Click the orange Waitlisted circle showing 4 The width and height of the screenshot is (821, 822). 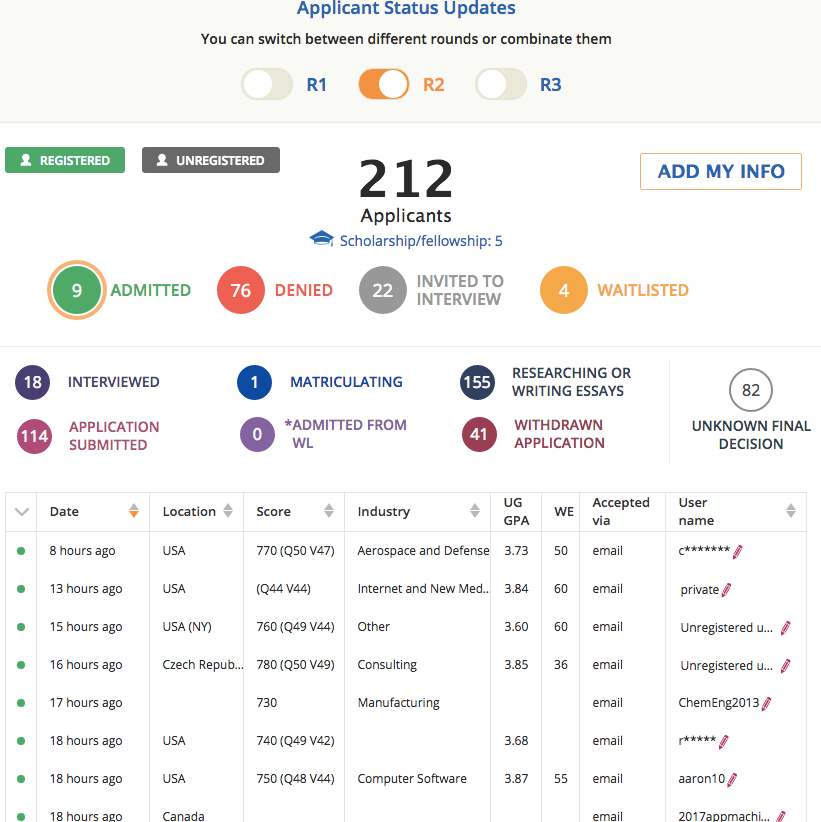tap(564, 291)
